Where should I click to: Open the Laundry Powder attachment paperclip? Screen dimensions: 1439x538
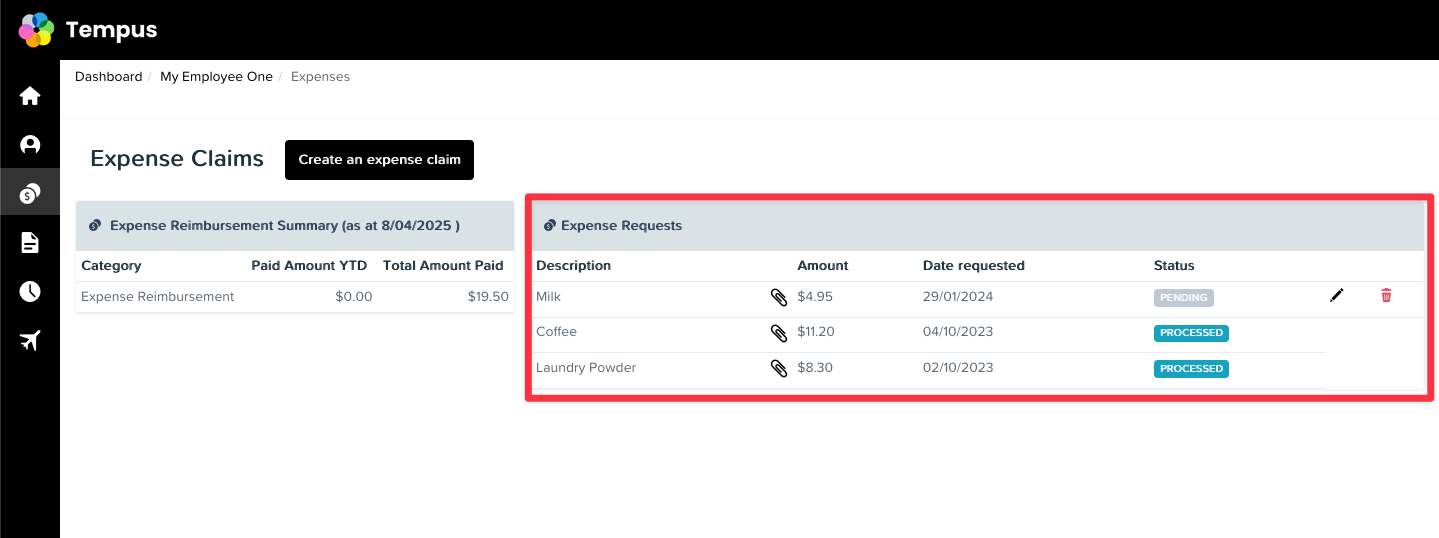779,369
